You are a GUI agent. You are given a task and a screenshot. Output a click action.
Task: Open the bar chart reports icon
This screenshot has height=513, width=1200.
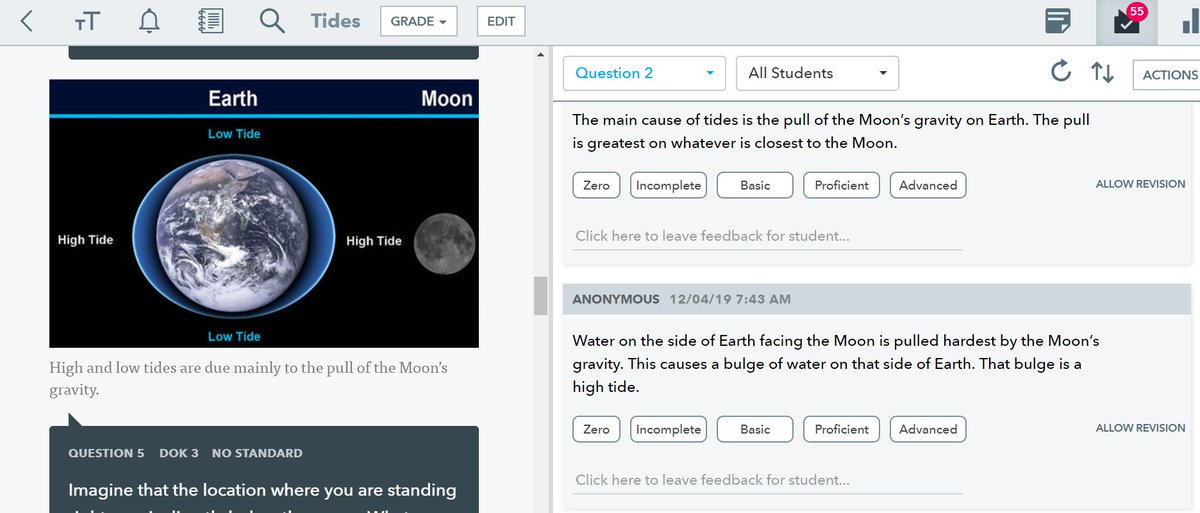[x=1190, y=24]
